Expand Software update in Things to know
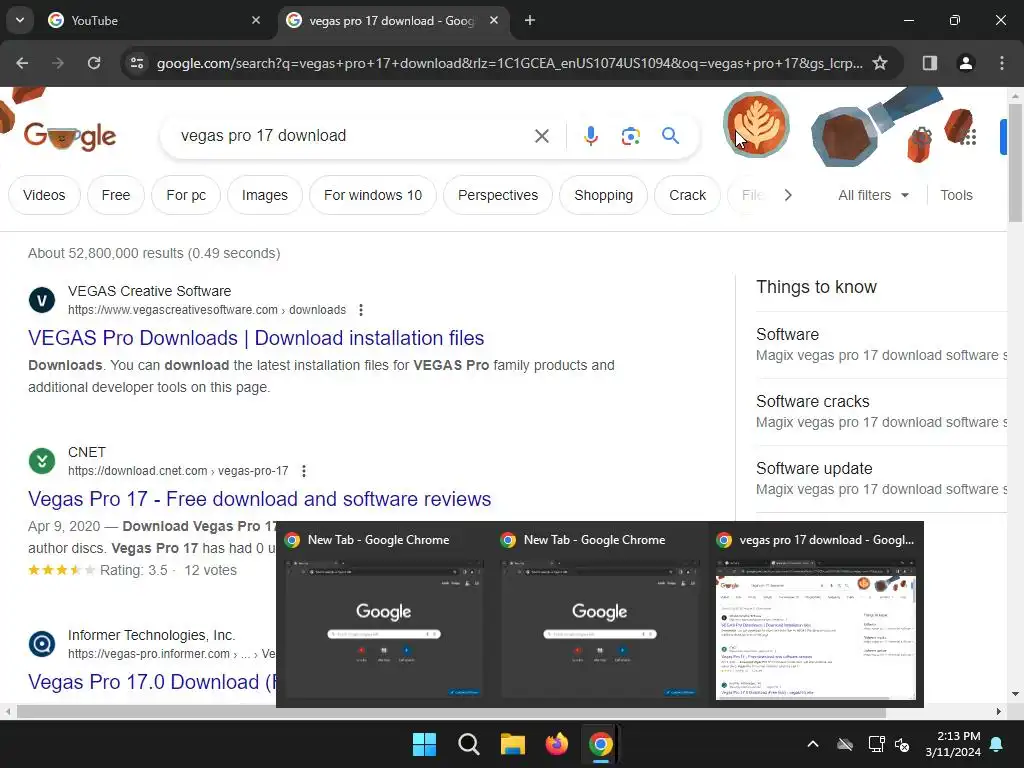This screenshot has width=1024, height=768. pyautogui.click(x=881, y=479)
